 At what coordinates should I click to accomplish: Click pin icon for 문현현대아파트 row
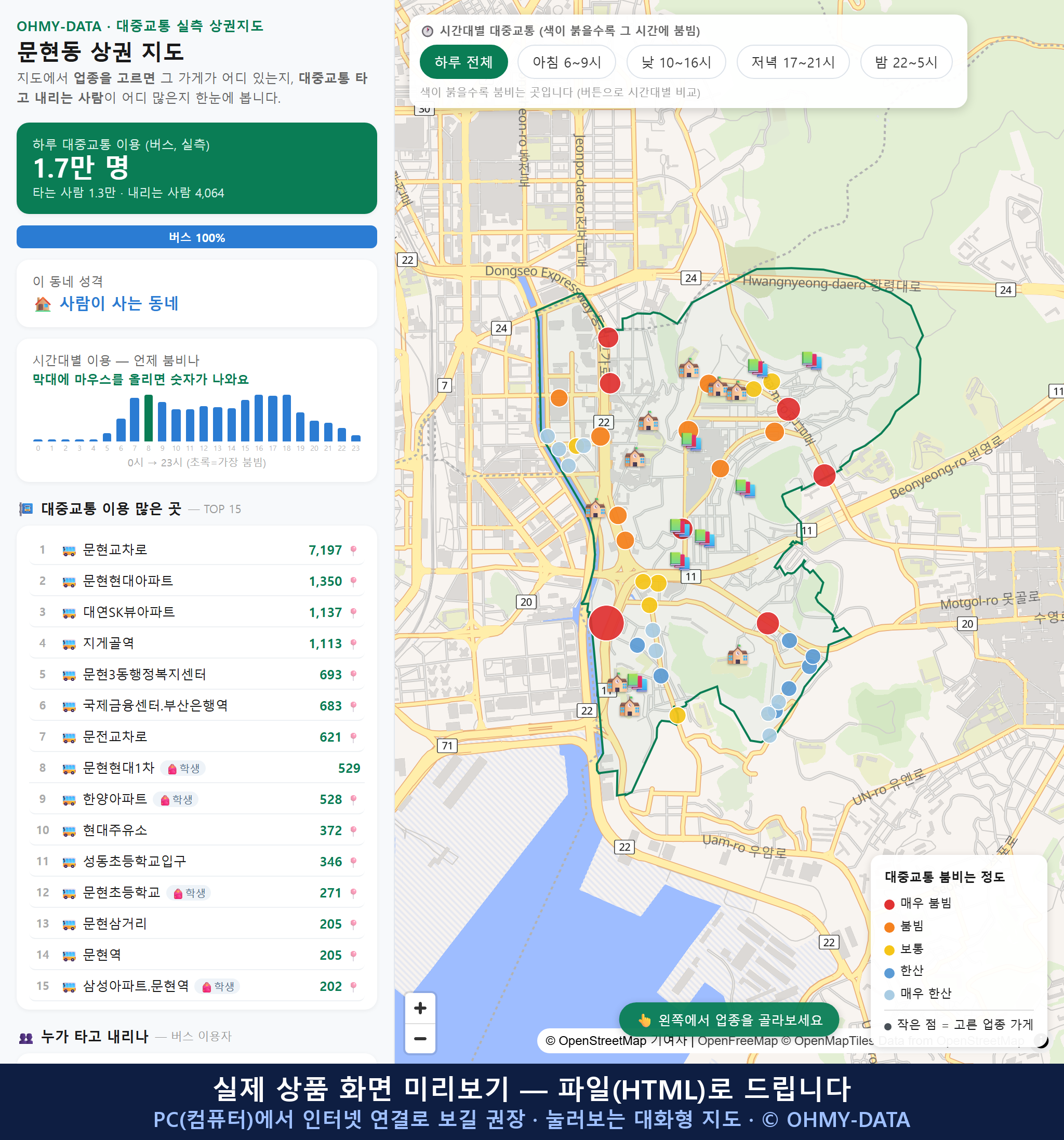(353, 582)
